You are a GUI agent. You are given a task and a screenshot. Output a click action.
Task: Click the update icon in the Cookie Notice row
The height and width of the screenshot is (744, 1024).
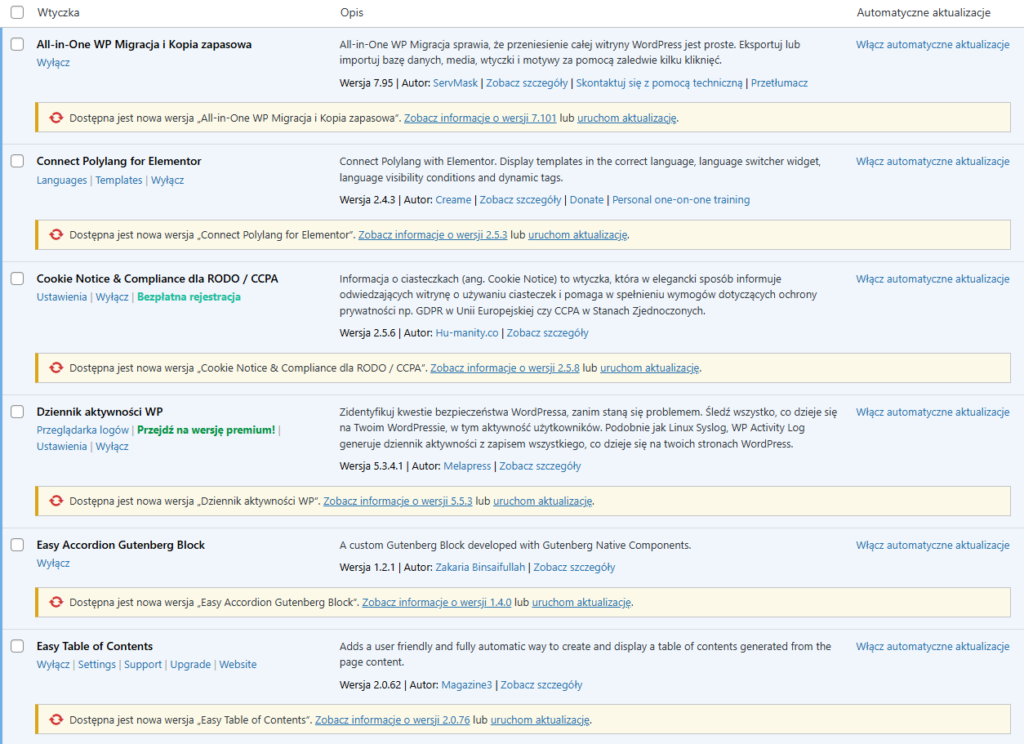[x=56, y=367]
